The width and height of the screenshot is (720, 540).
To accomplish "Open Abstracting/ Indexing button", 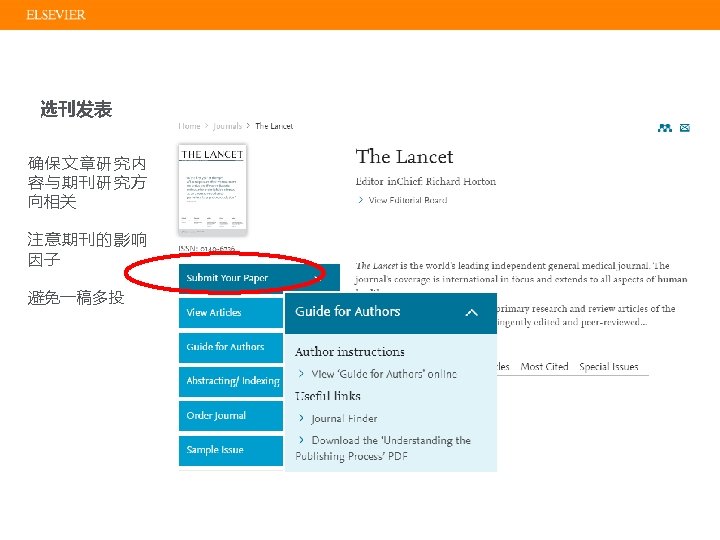I will coord(231,381).
